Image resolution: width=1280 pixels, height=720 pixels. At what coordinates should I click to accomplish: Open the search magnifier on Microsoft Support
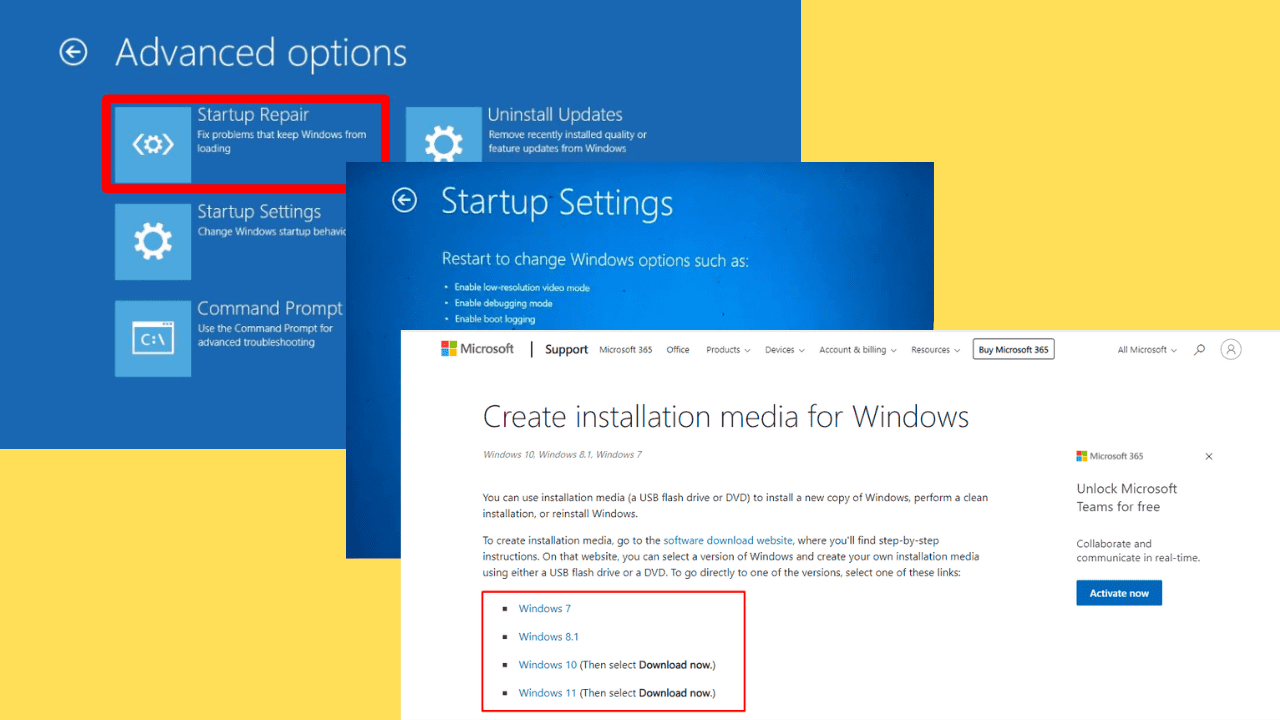click(x=1199, y=350)
